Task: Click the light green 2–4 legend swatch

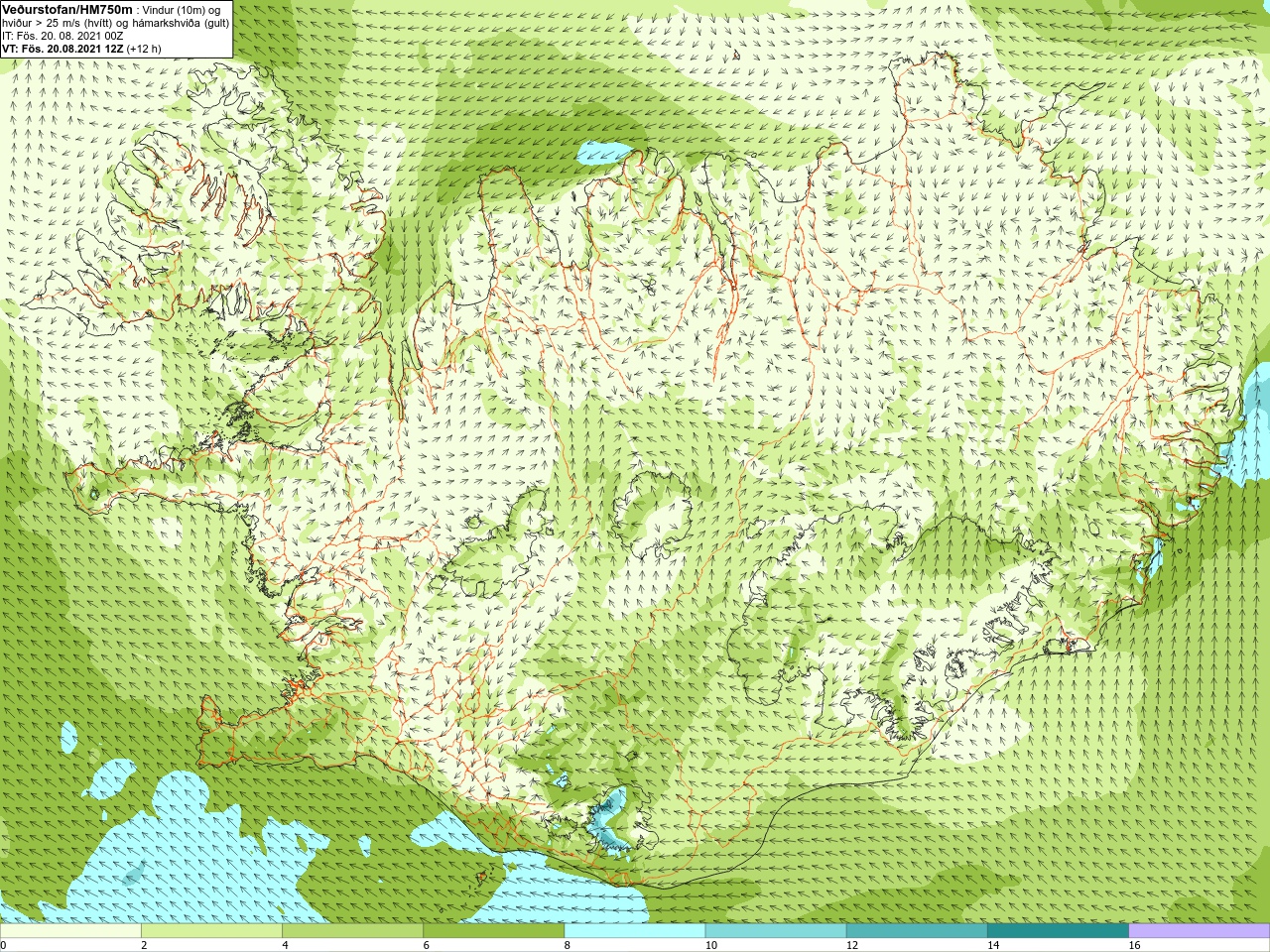Action: (x=211, y=931)
